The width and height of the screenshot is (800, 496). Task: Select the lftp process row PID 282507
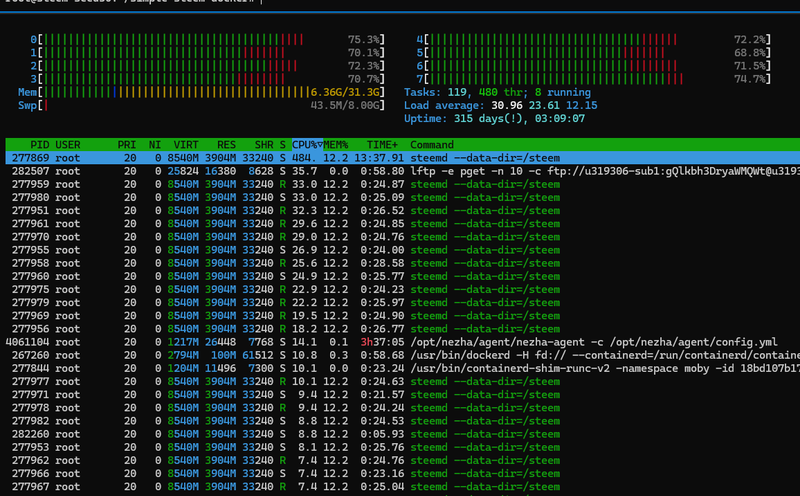400,171
